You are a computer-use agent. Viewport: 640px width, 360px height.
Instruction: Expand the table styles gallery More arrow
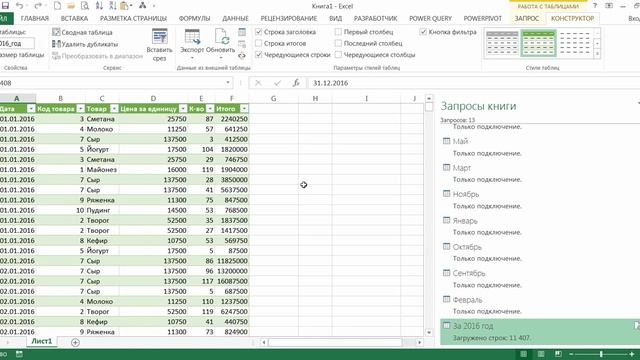598,54
